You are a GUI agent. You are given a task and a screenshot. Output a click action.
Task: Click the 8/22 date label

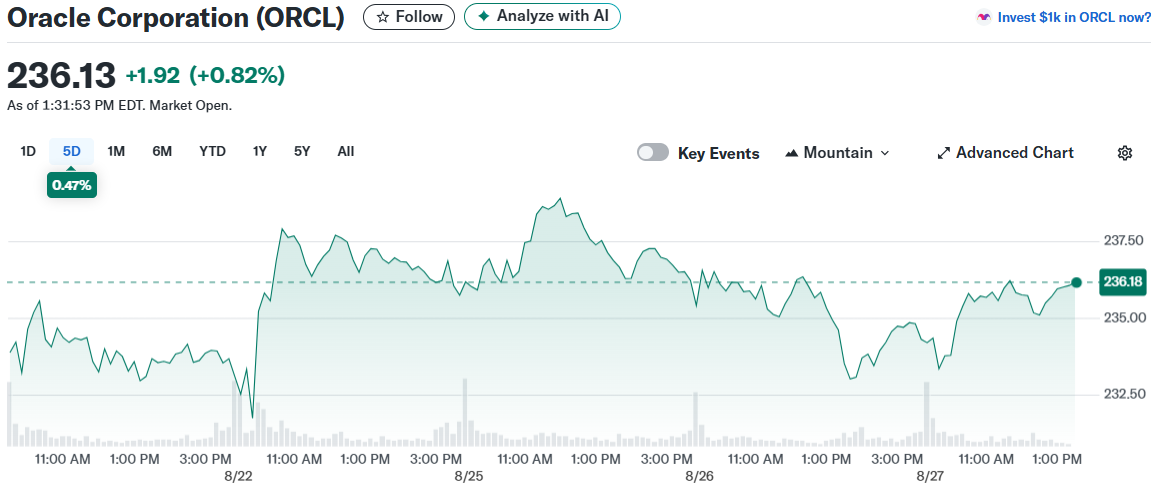tap(237, 476)
